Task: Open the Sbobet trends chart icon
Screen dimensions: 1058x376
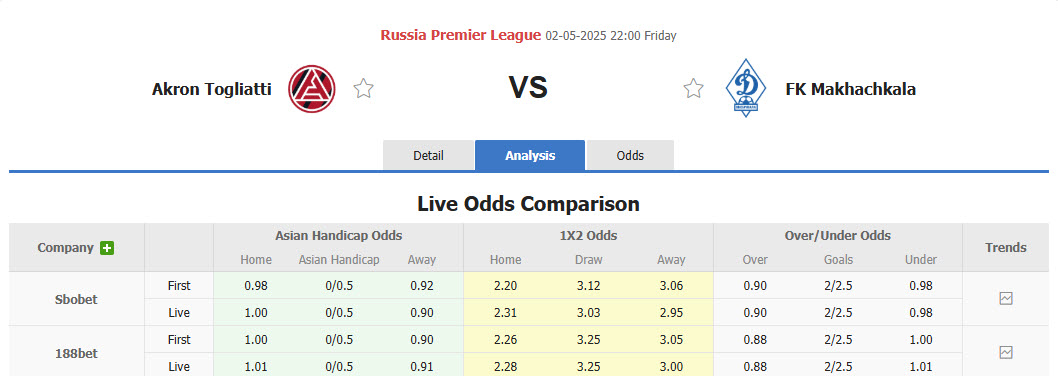Action: tap(1005, 298)
